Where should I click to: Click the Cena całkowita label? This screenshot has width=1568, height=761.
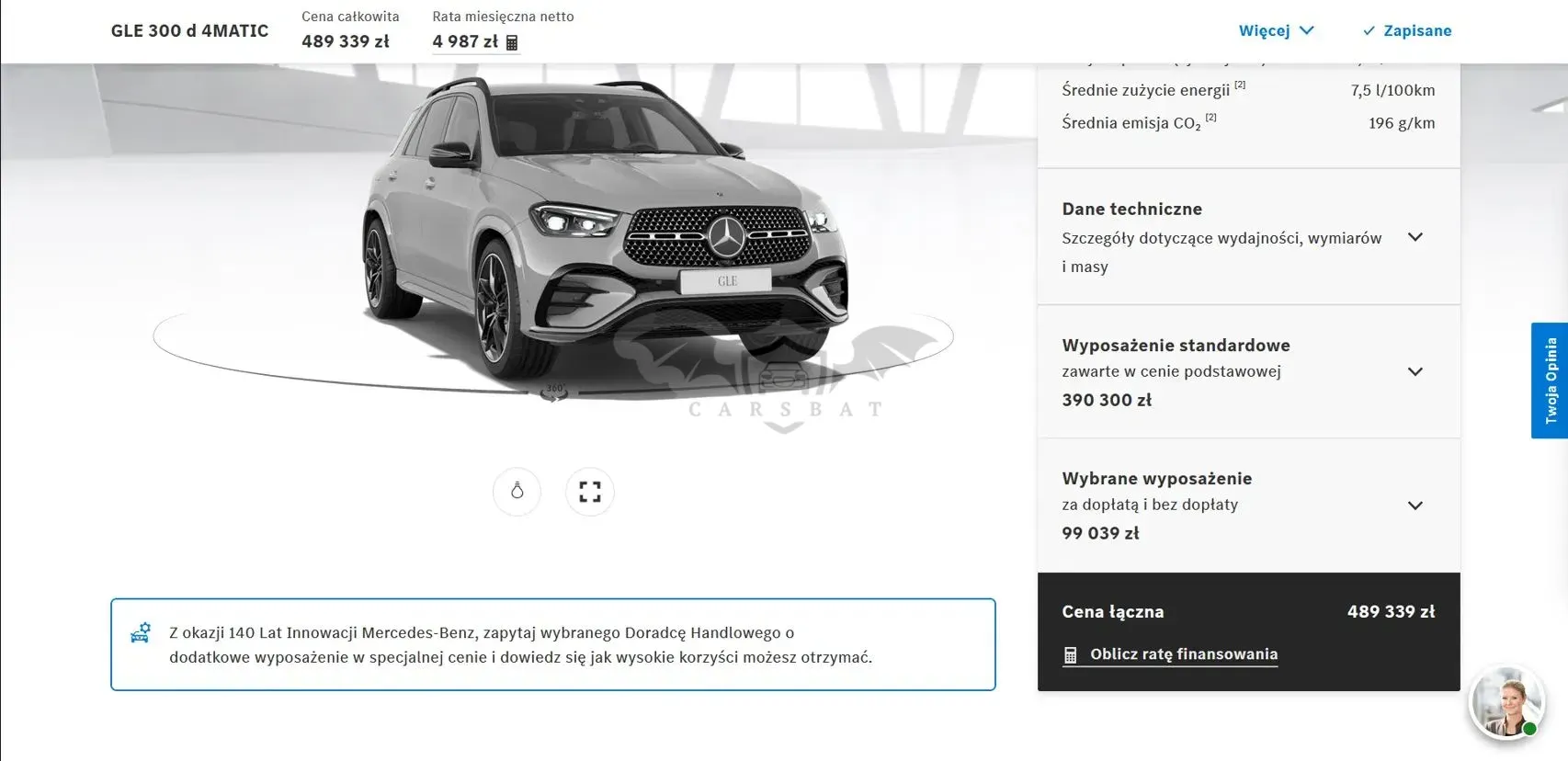pyautogui.click(x=350, y=17)
